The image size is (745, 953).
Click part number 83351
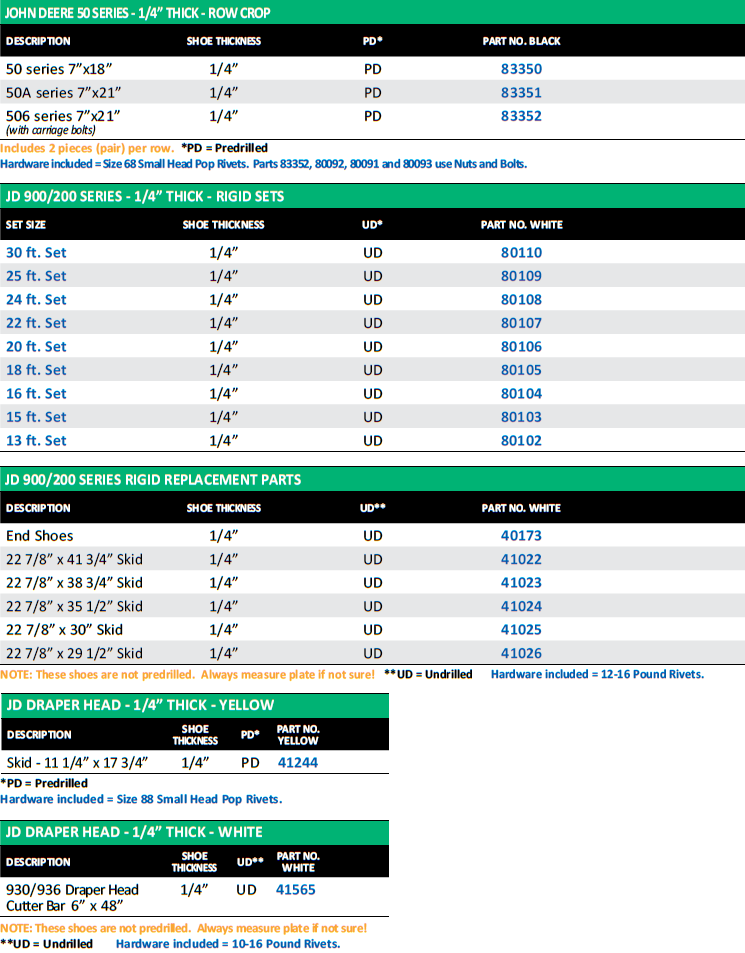pyautogui.click(x=521, y=92)
